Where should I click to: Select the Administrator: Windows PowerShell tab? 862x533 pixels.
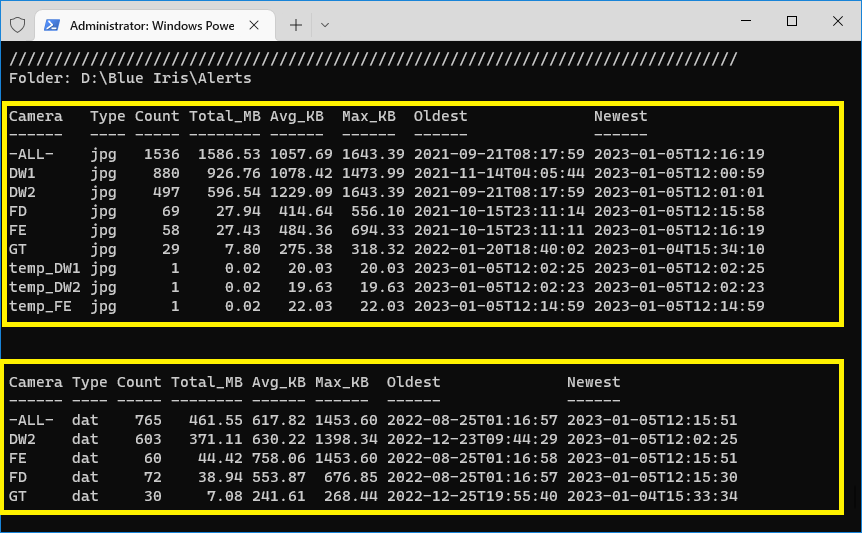[x=154, y=25]
